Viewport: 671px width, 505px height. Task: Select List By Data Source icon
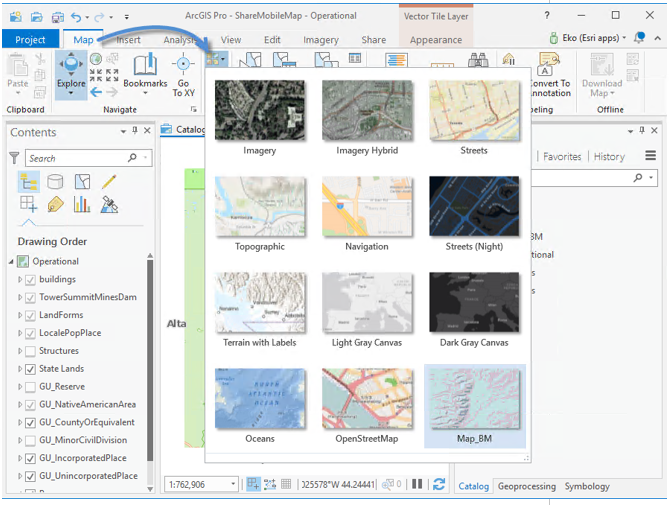click(x=55, y=182)
